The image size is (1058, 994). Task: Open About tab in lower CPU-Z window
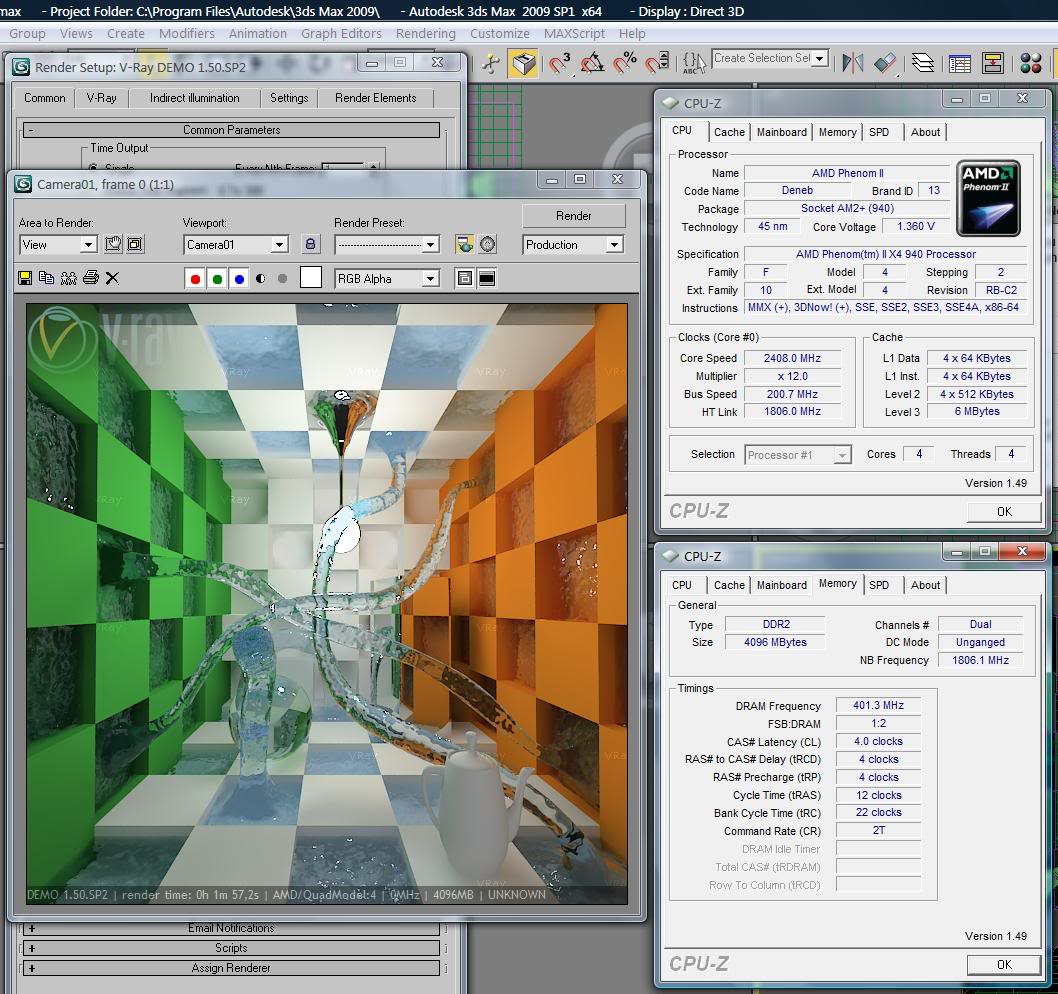click(925, 585)
